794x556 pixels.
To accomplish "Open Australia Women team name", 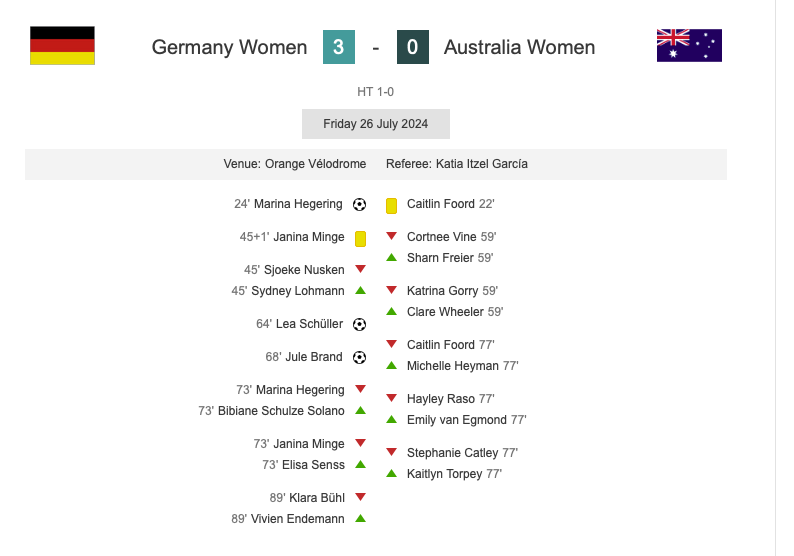I will pos(519,47).
